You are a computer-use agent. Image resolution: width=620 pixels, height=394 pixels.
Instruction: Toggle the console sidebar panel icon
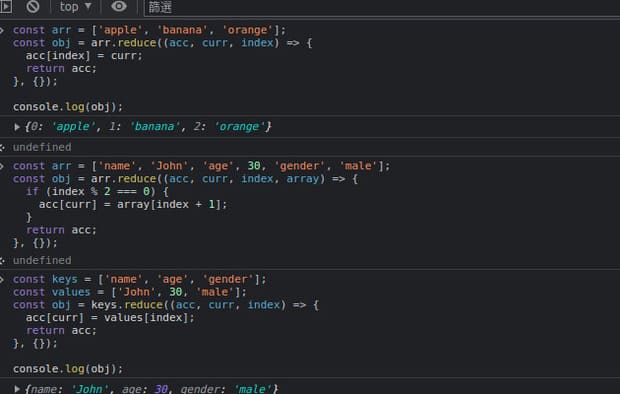[x=6, y=6]
